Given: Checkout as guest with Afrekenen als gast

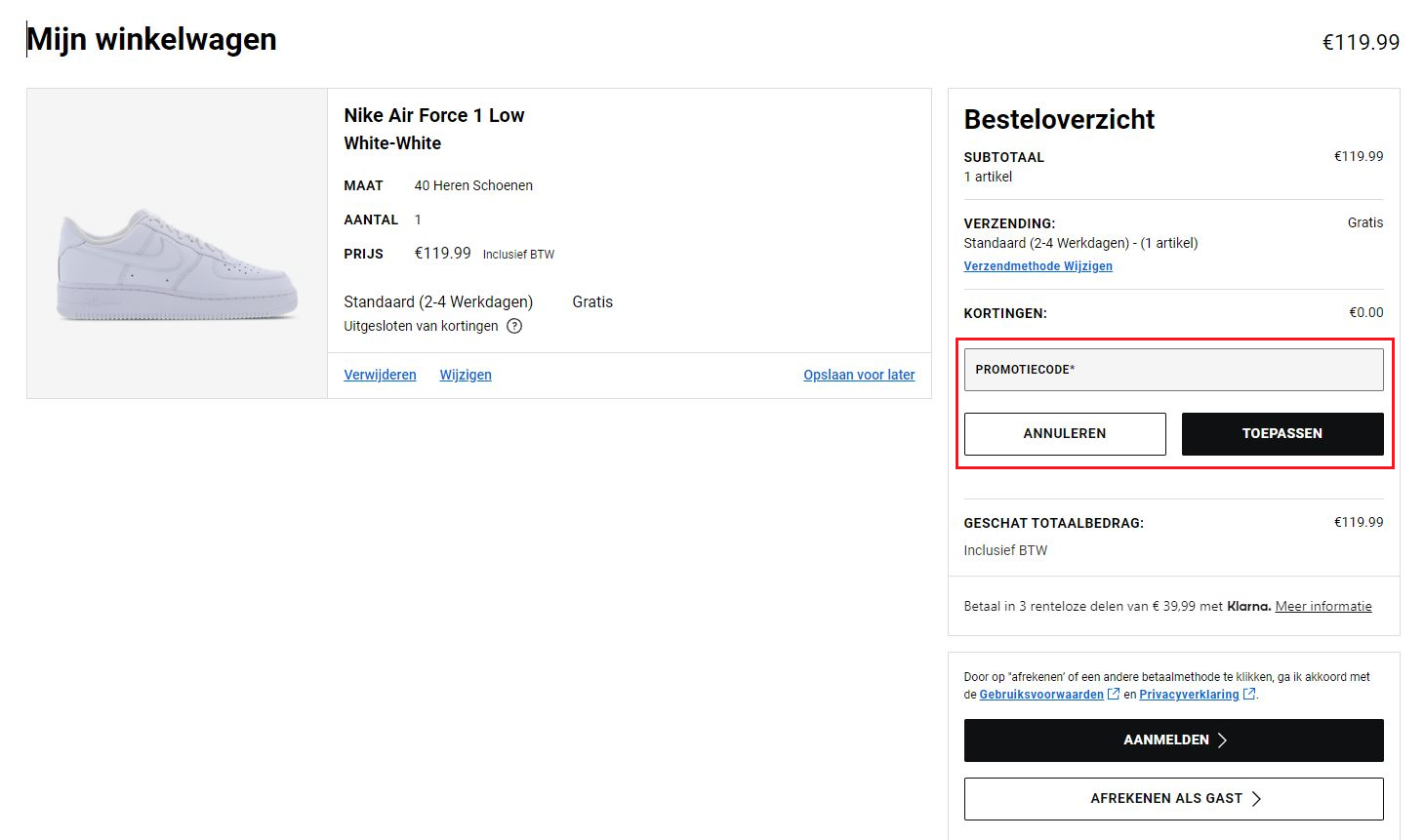Looking at the screenshot, I should [x=1166, y=798].
